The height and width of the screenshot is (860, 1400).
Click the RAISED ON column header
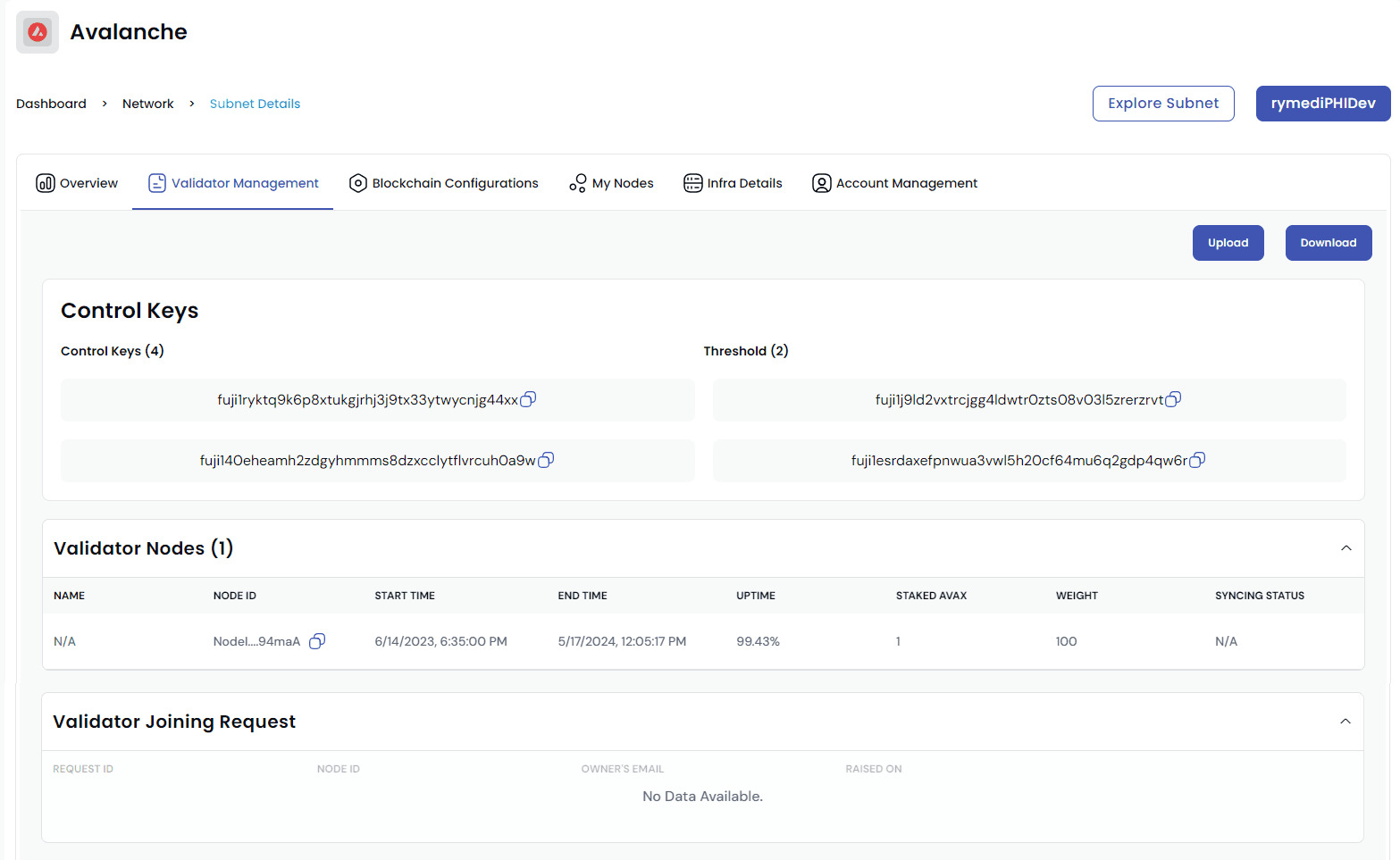(x=874, y=769)
